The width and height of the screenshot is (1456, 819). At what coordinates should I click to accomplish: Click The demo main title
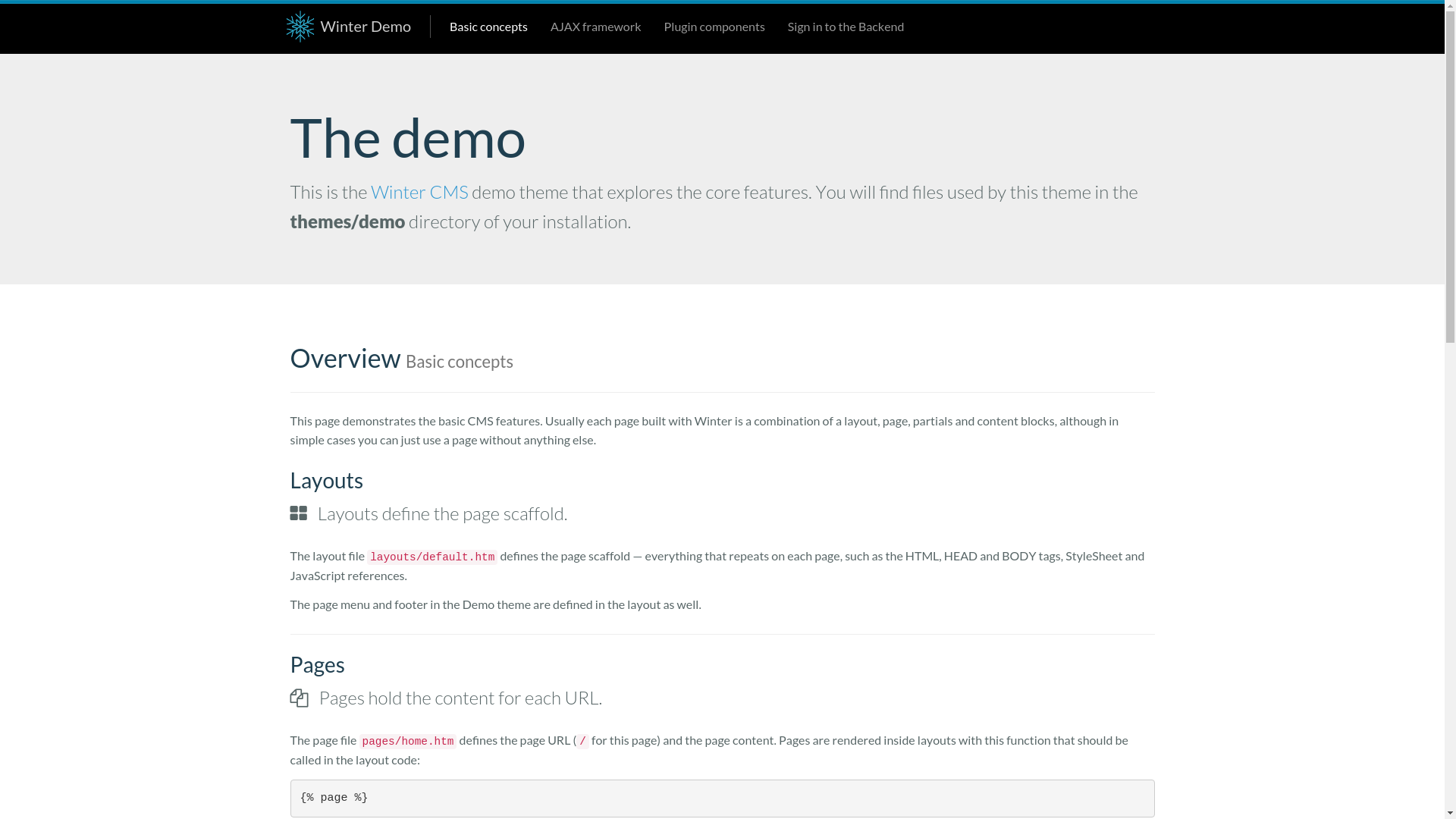coord(407,138)
